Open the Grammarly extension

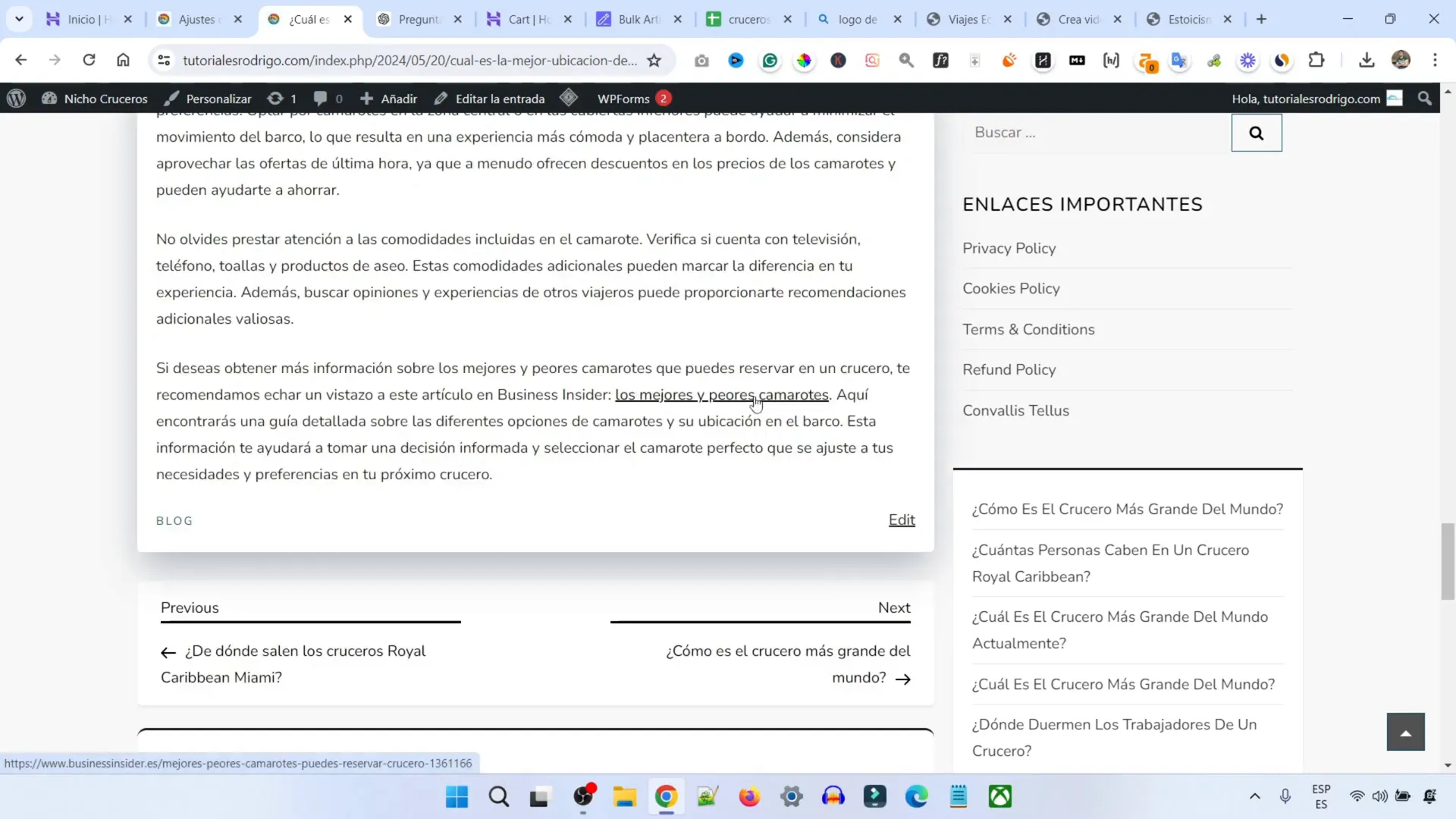pos(770,60)
